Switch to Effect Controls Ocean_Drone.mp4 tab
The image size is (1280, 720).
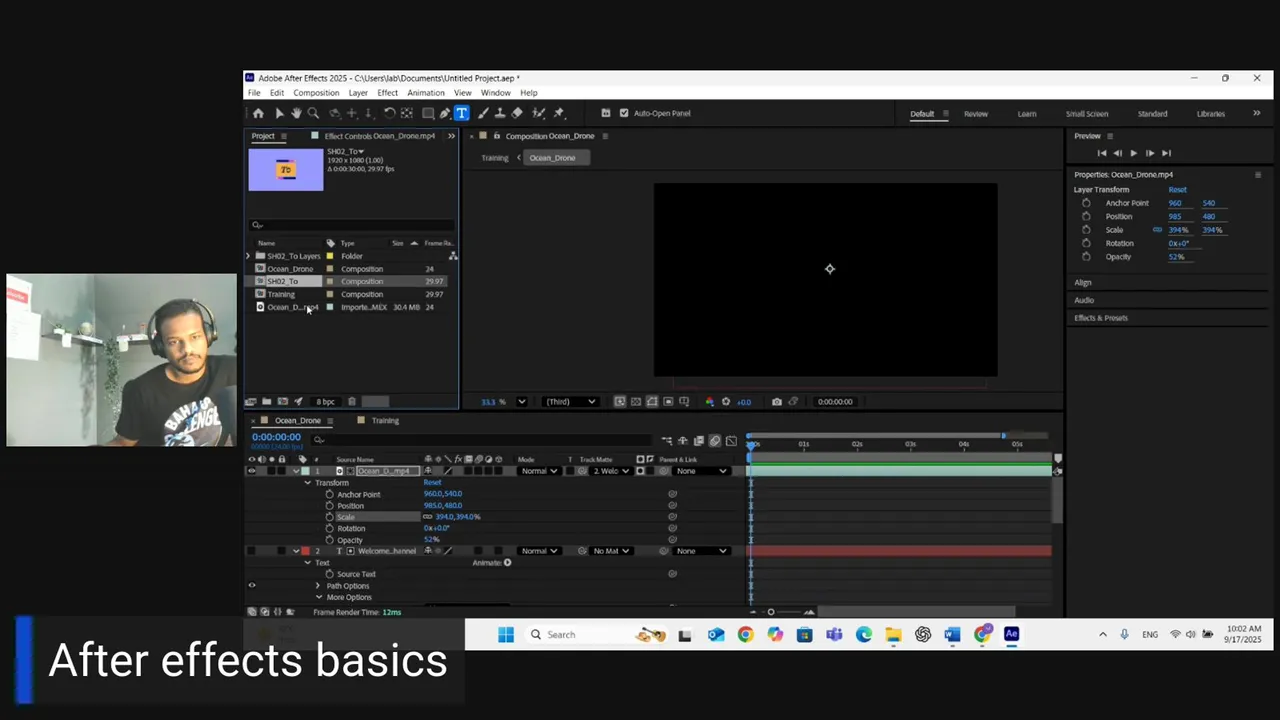[379, 136]
